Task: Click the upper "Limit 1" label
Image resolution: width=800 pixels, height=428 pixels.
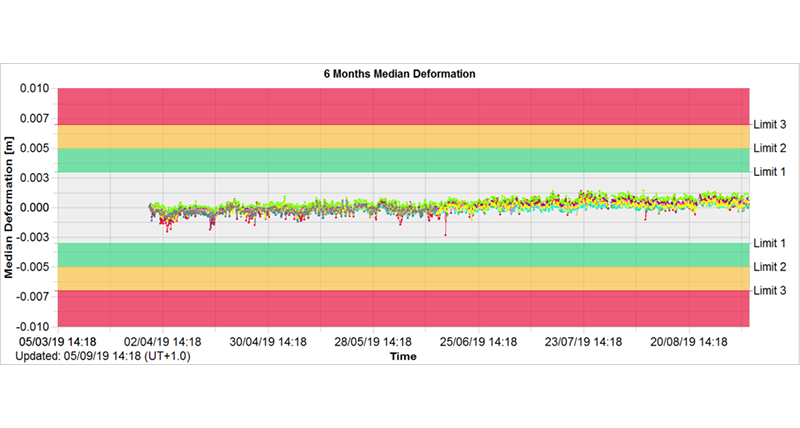Action: (769, 172)
